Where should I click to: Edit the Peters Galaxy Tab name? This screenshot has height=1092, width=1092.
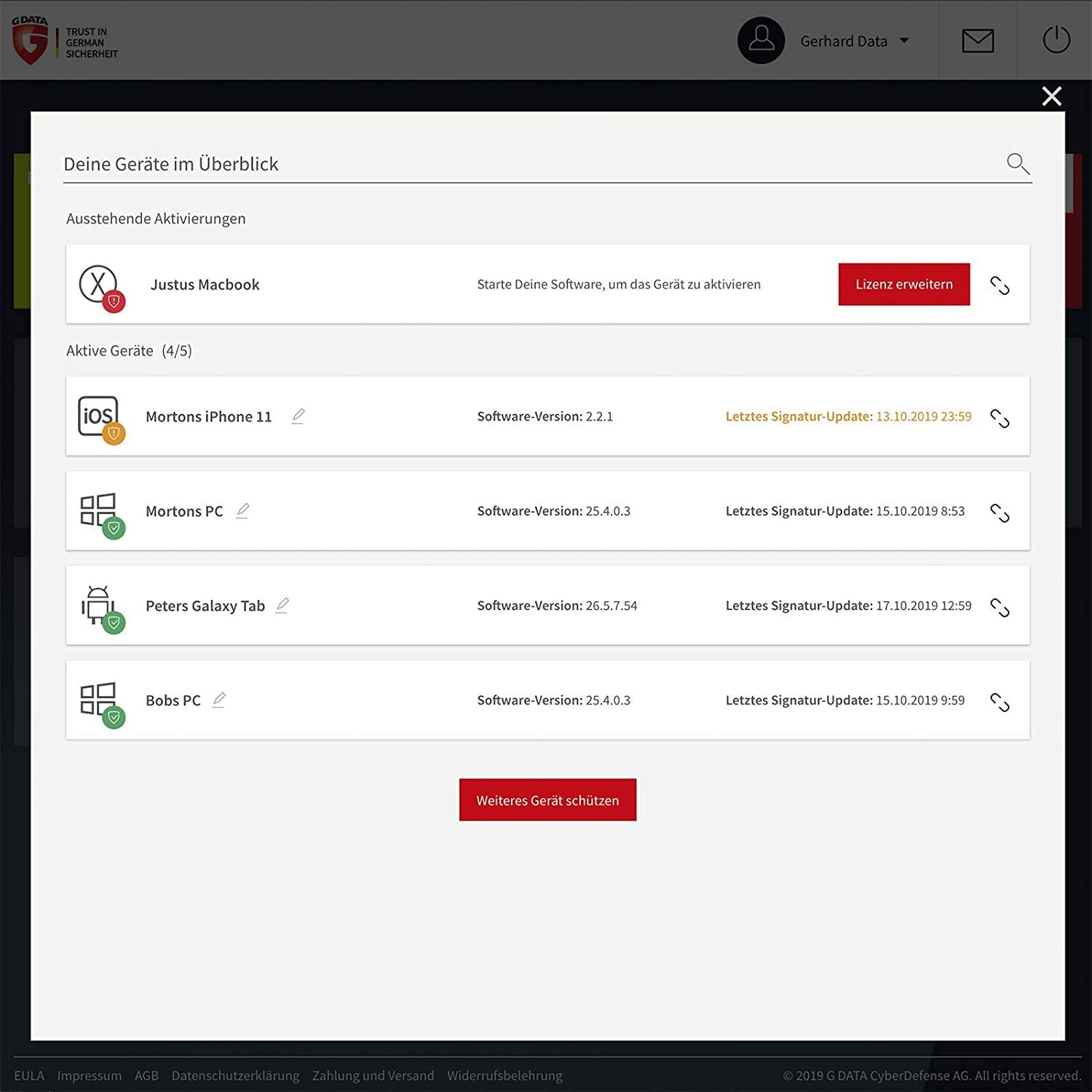282,606
